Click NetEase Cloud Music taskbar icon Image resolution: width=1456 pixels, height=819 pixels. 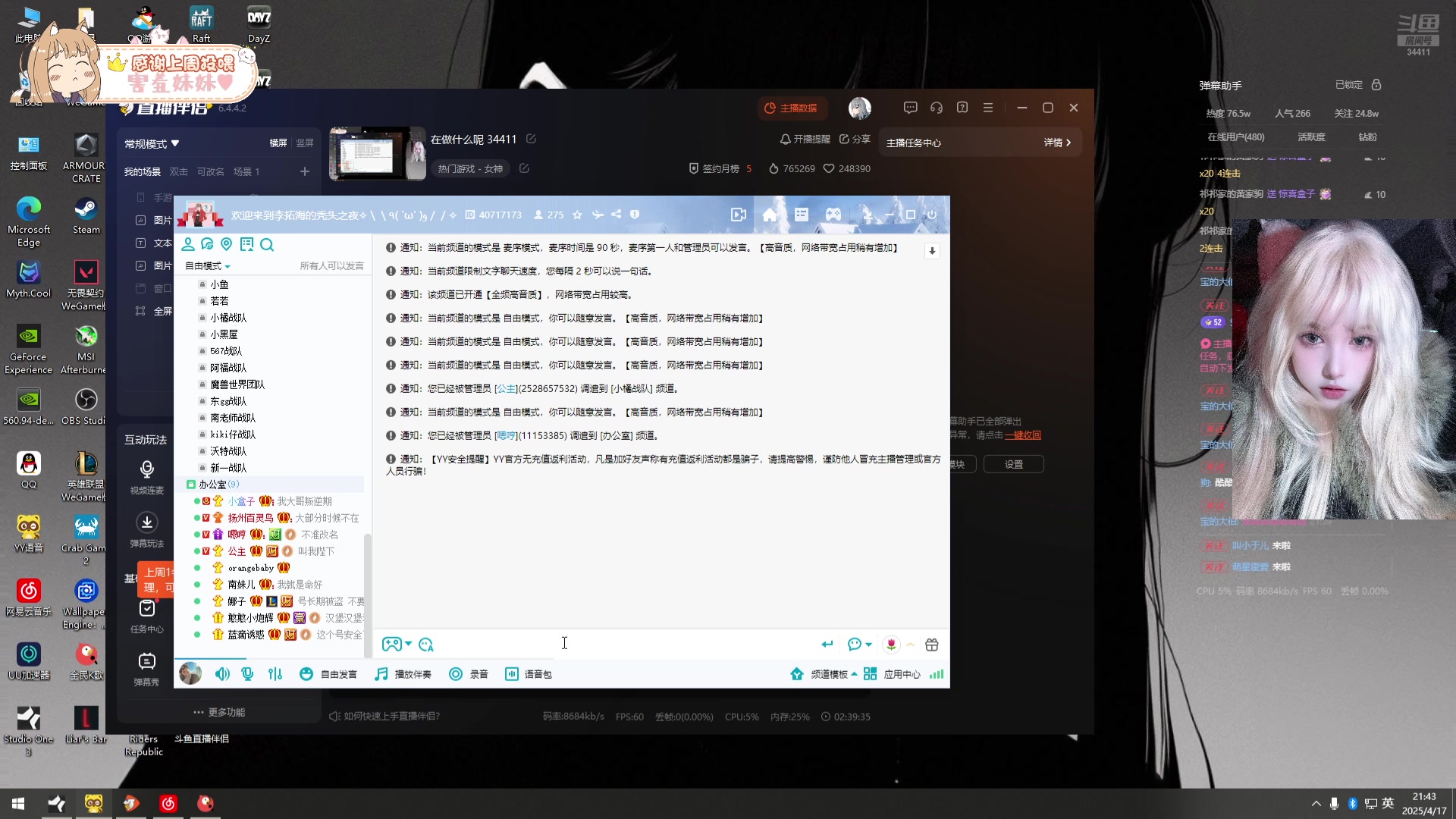click(x=168, y=804)
